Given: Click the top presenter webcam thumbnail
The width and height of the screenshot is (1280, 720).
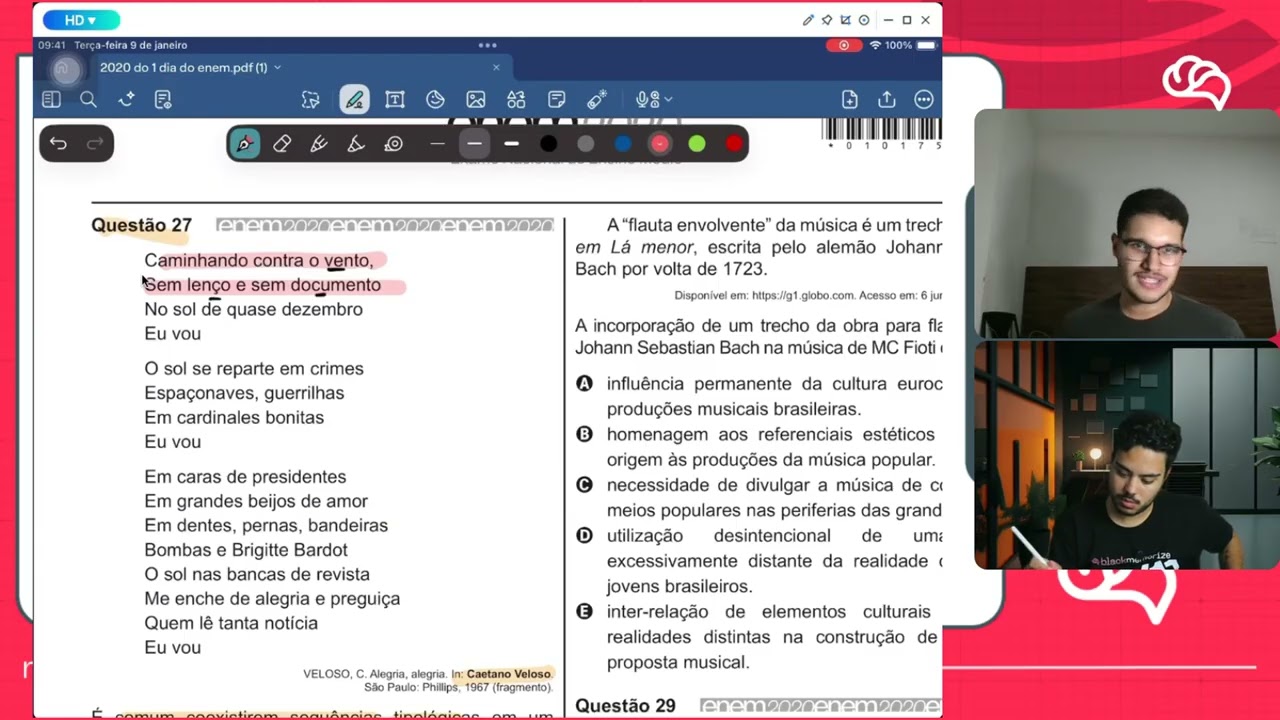Looking at the screenshot, I should click(1127, 223).
